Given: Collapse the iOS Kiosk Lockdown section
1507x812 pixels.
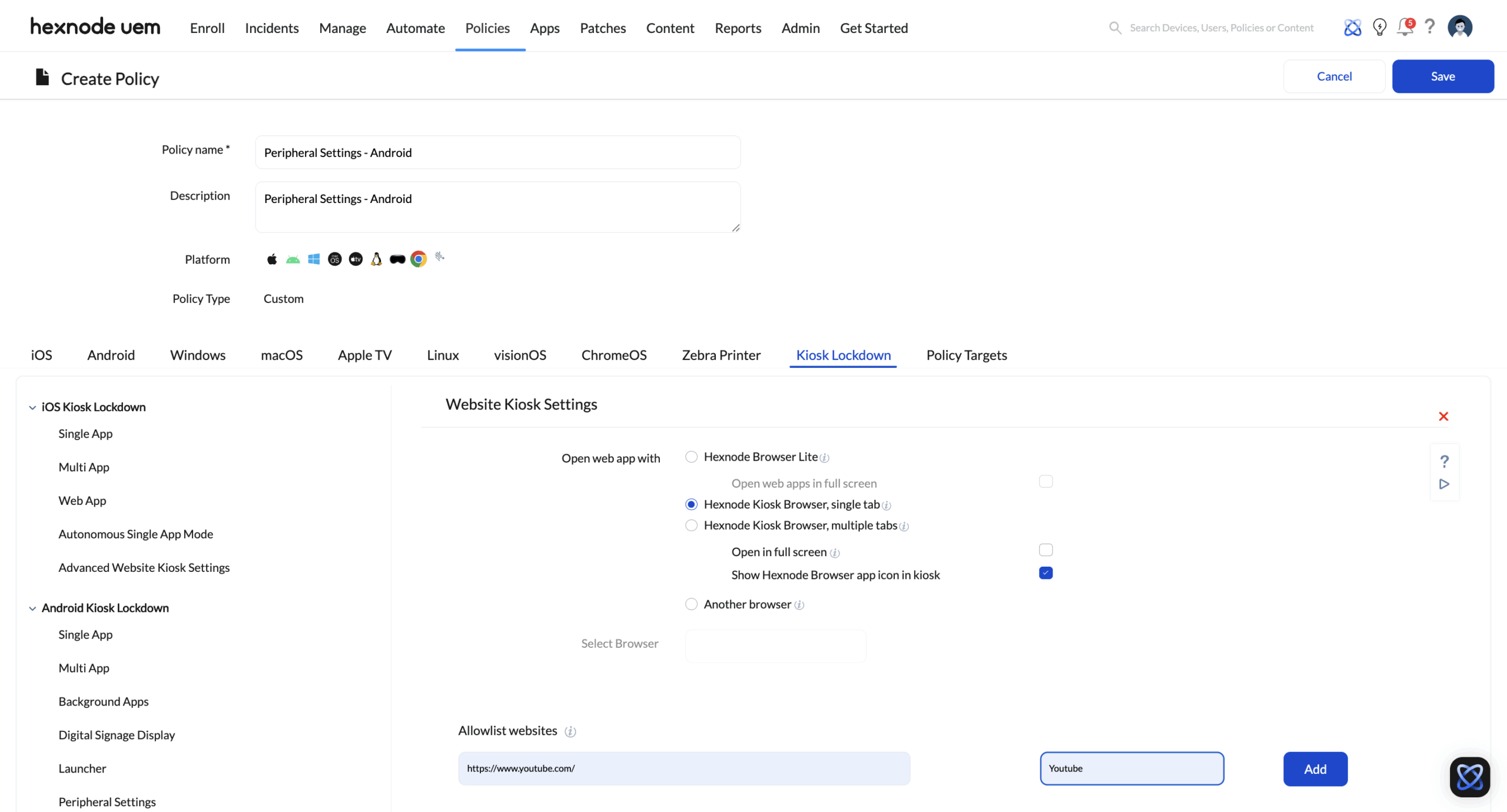Looking at the screenshot, I should (32, 408).
